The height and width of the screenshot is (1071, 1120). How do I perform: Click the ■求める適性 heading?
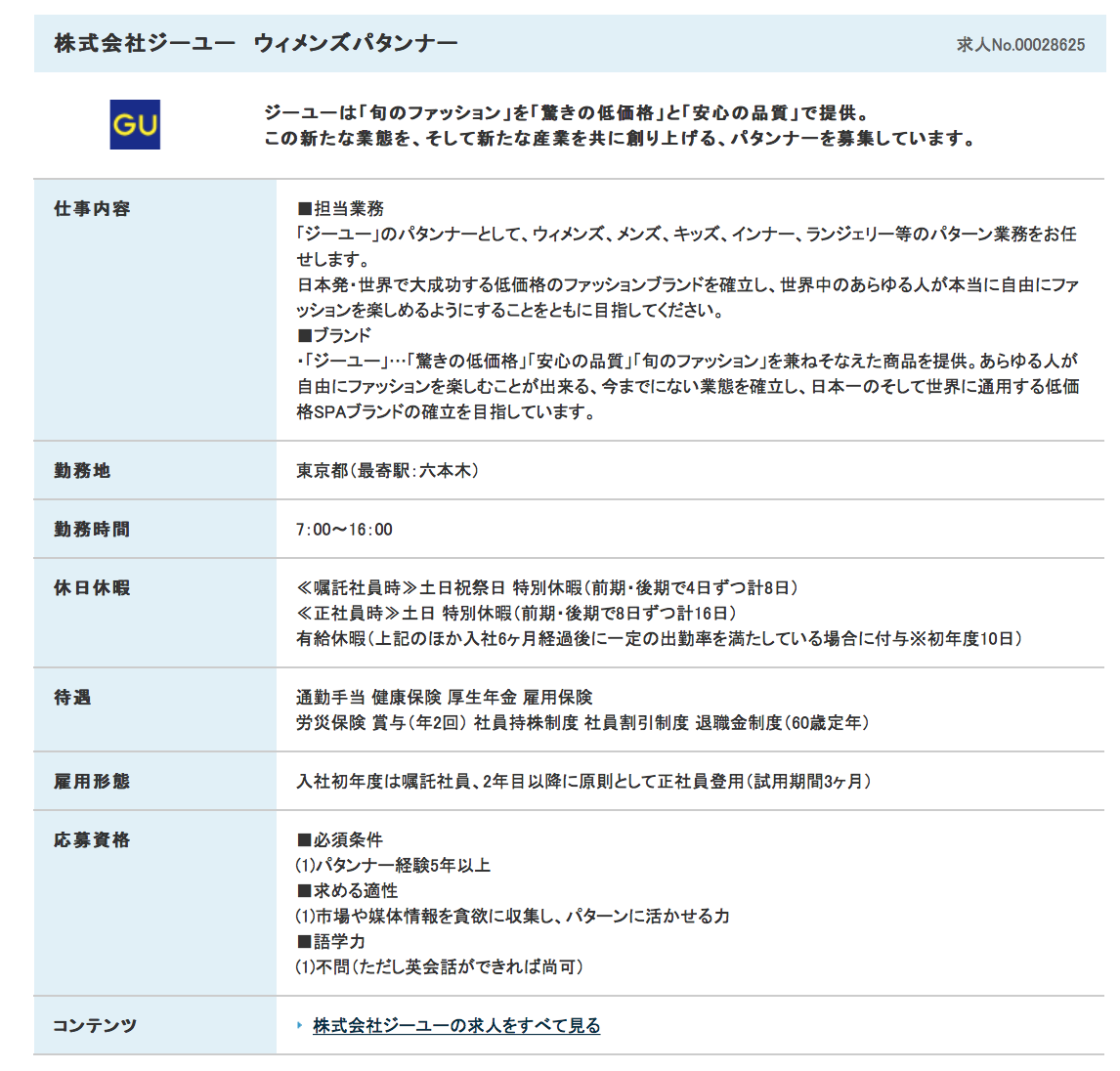pos(347,890)
